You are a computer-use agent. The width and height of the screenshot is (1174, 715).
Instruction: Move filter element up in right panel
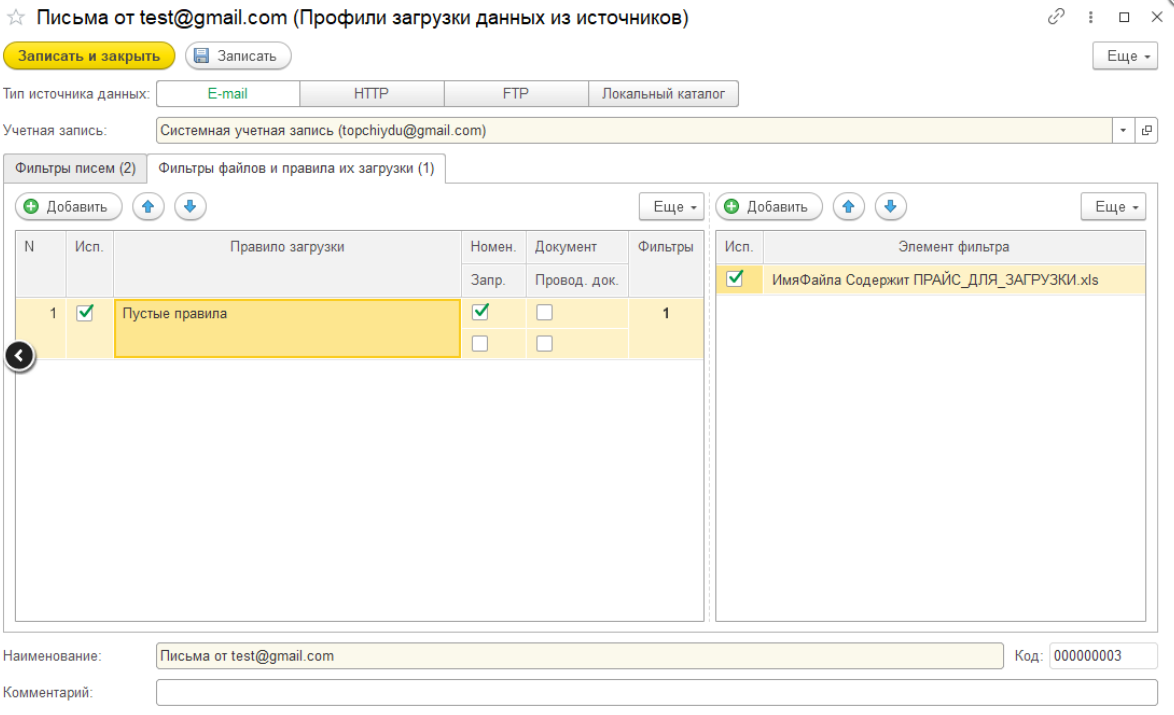pyautogui.click(x=848, y=207)
